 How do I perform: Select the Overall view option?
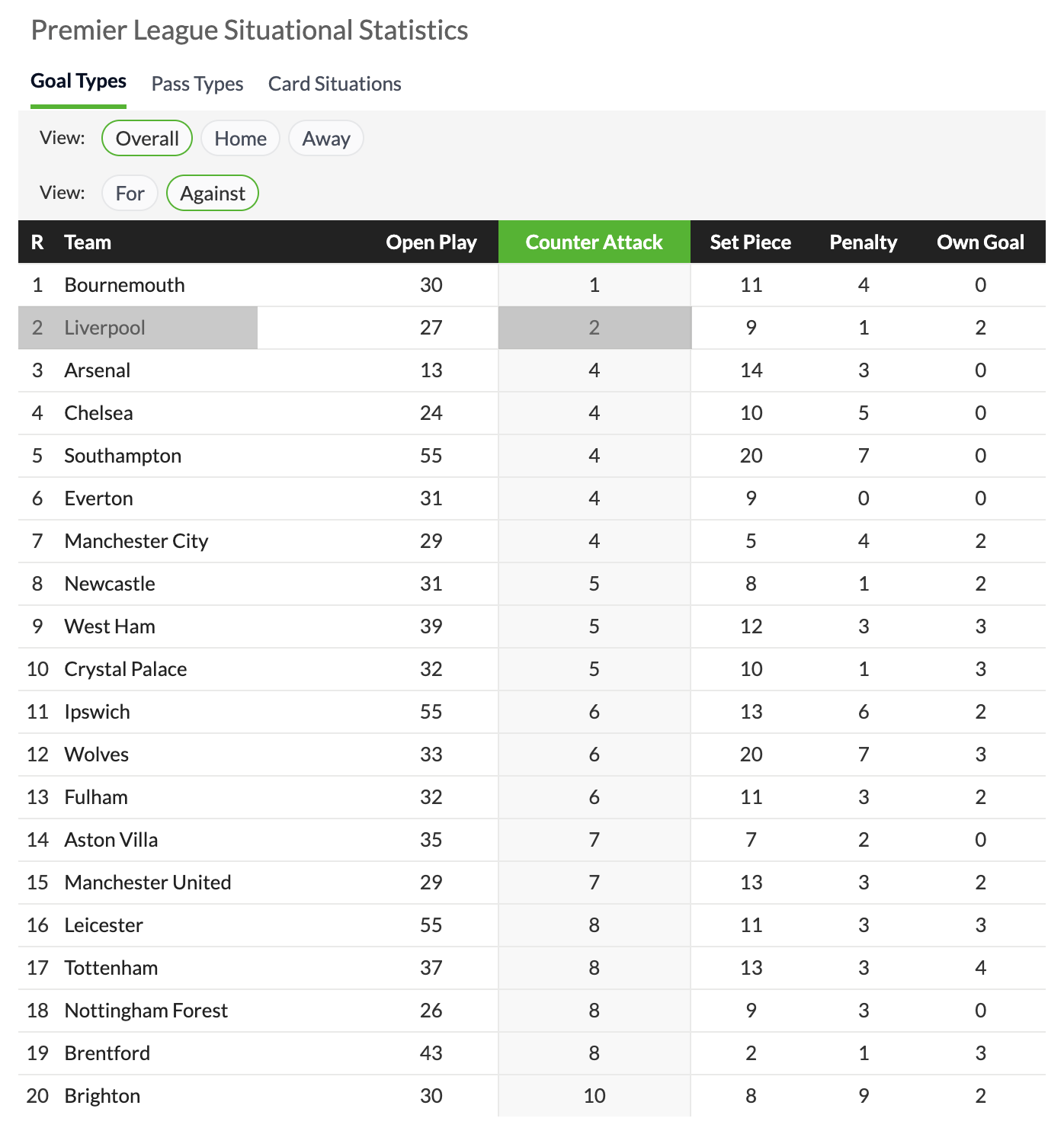click(147, 139)
